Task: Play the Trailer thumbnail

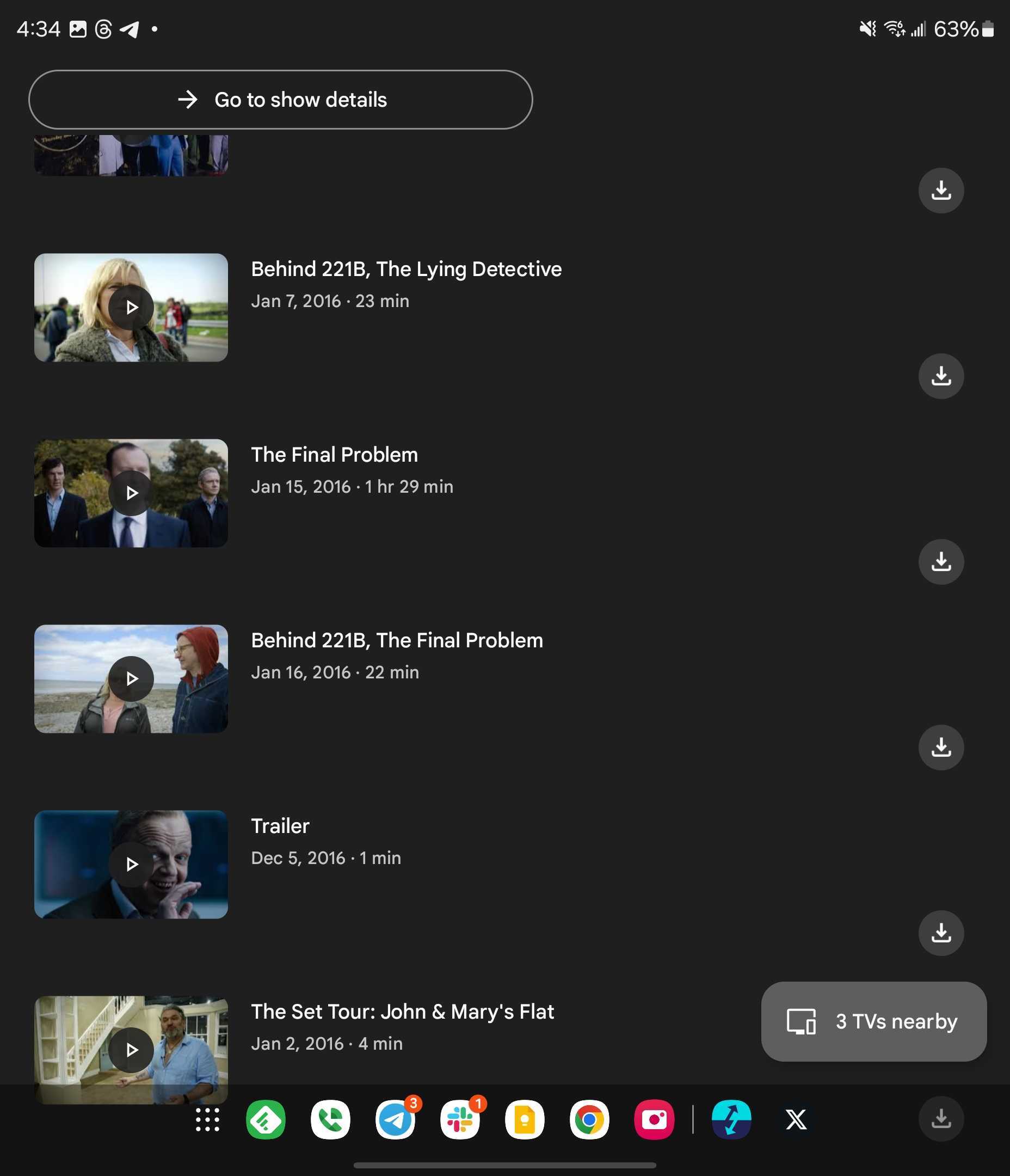Action: [x=131, y=865]
